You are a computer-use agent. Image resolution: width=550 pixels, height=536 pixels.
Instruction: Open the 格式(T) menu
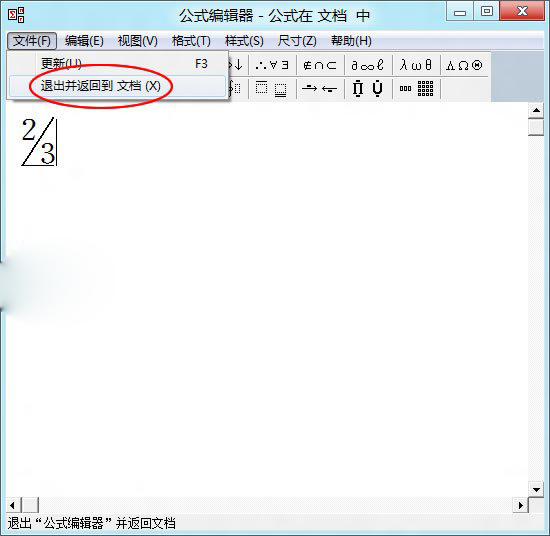coord(191,41)
